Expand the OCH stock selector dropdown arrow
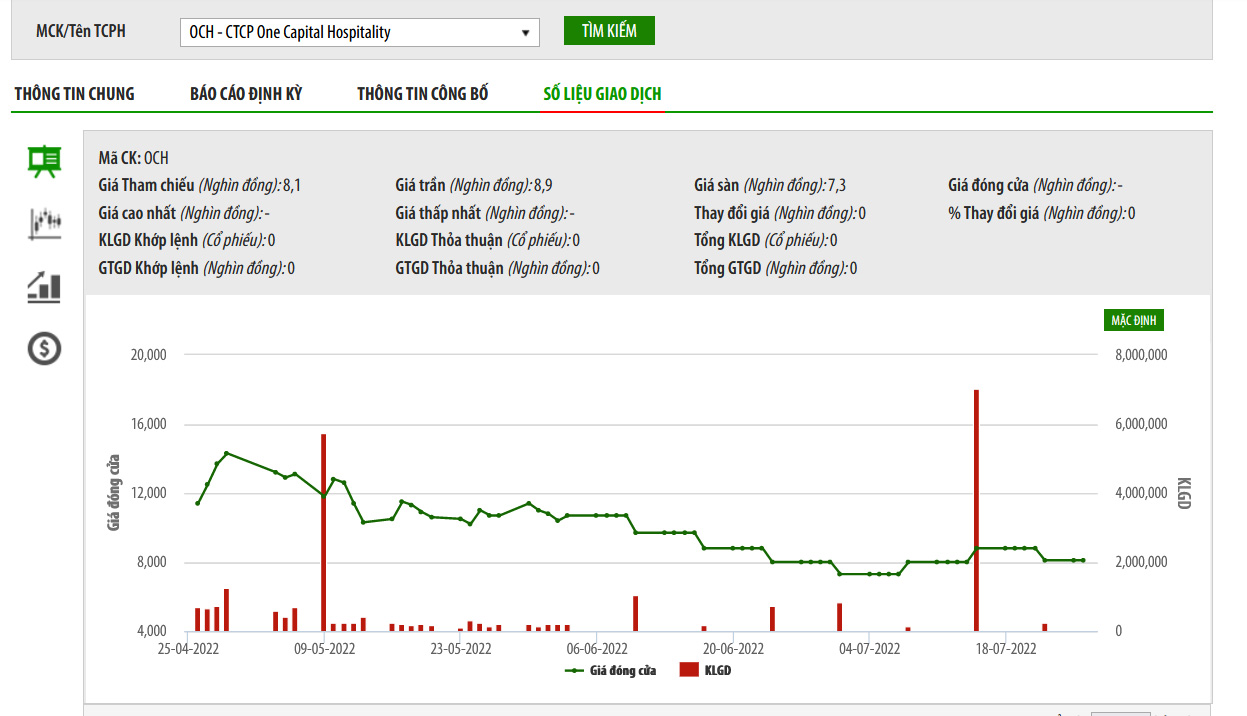The height and width of the screenshot is (716, 1247). [x=525, y=33]
